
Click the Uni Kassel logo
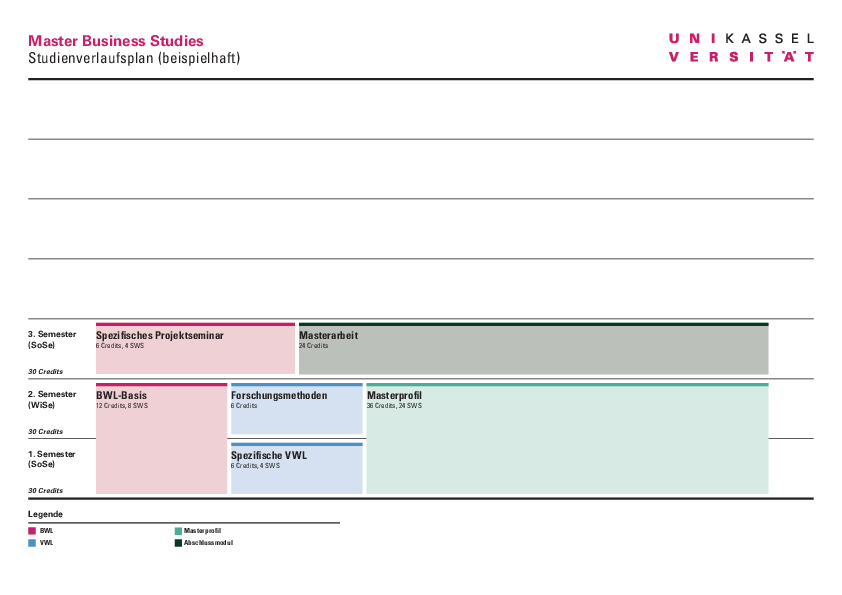(740, 47)
